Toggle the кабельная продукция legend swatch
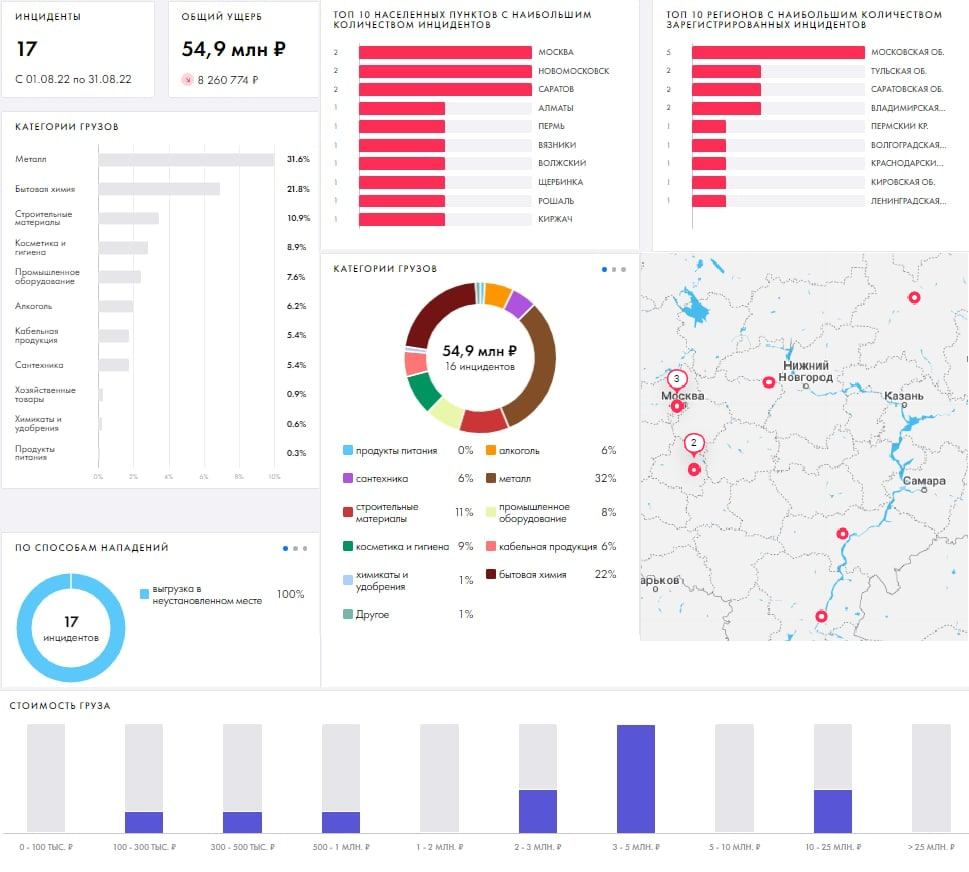 point(491,546)
